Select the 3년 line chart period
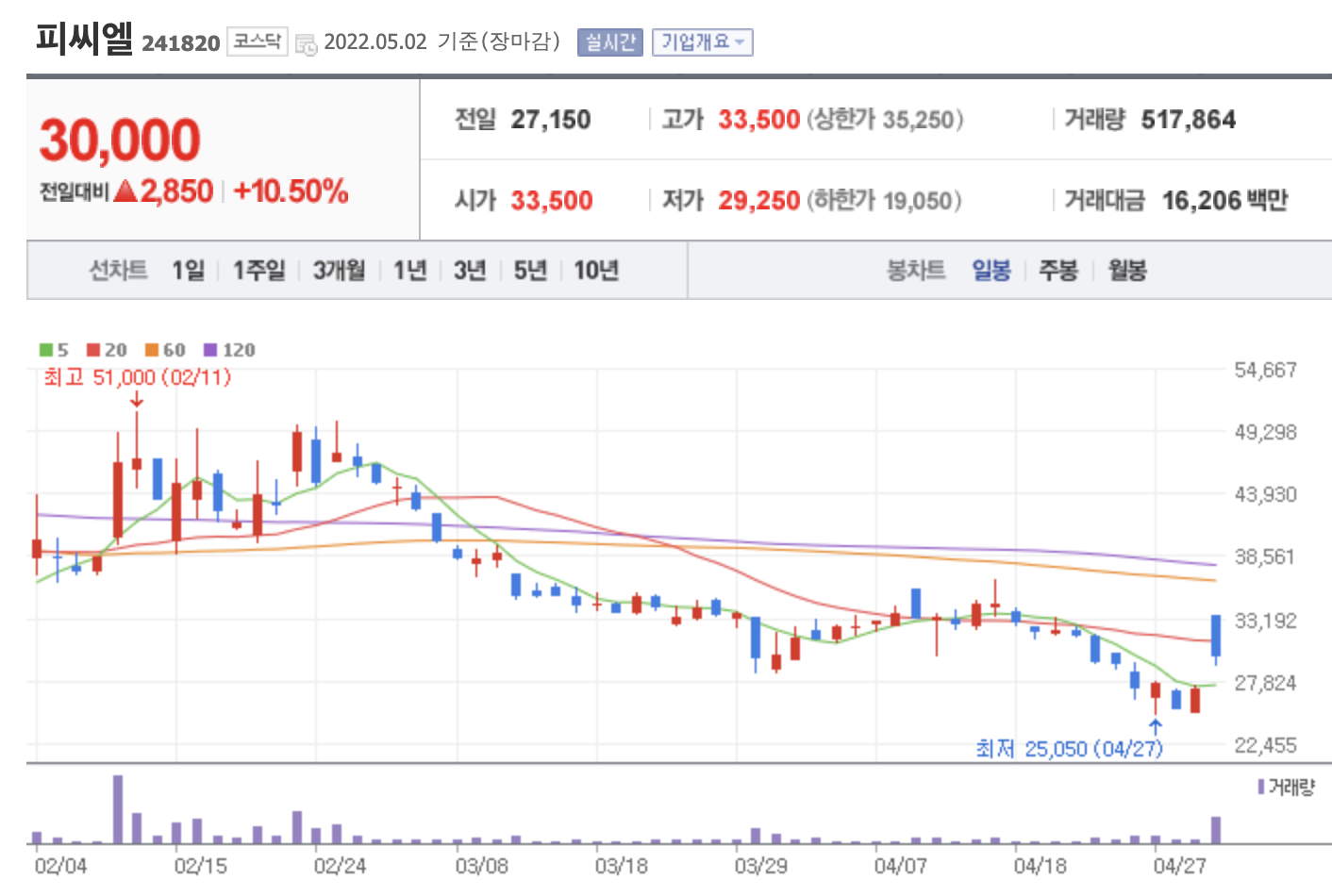The width and height of the screenshot is (1332, 896). pyautogui.click(x=470, y=271)
